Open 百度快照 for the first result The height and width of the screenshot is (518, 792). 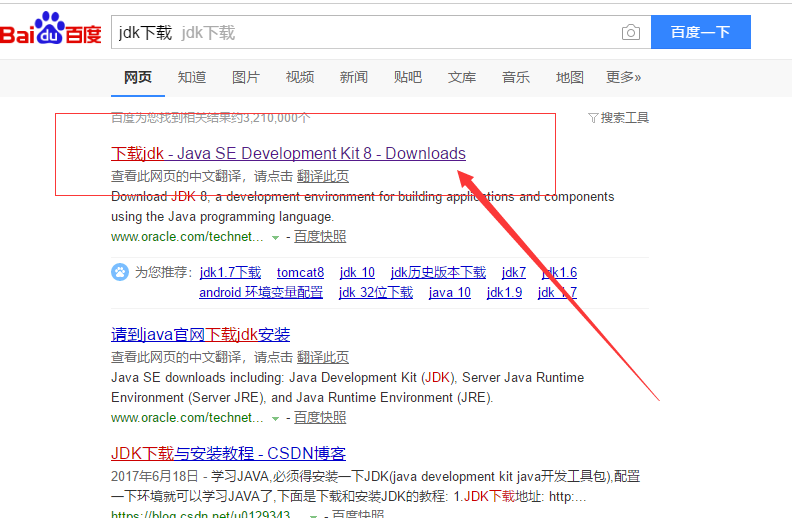point(320,236)
